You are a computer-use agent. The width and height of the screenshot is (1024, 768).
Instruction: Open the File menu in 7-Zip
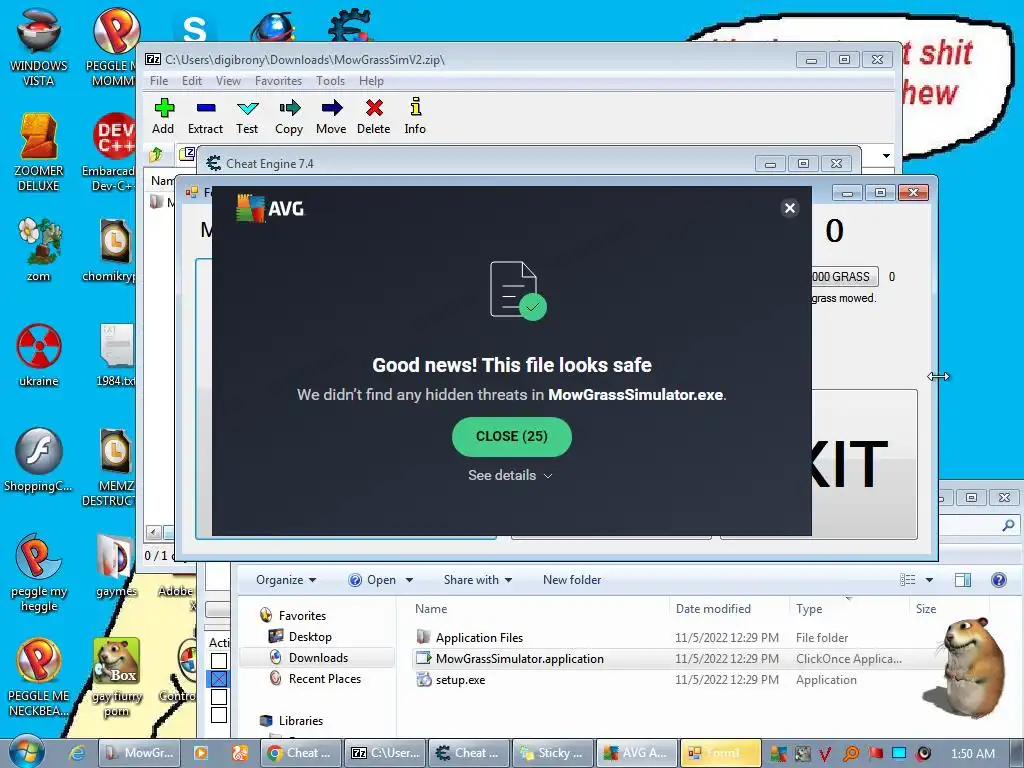pos(159,81)
